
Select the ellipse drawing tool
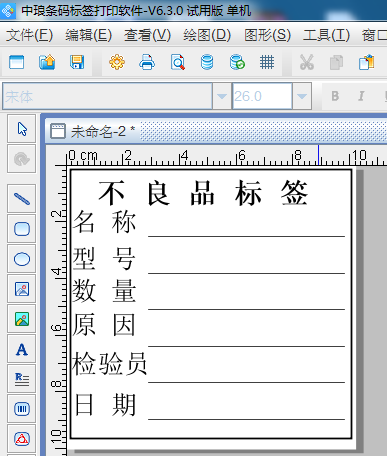point(22,259)
